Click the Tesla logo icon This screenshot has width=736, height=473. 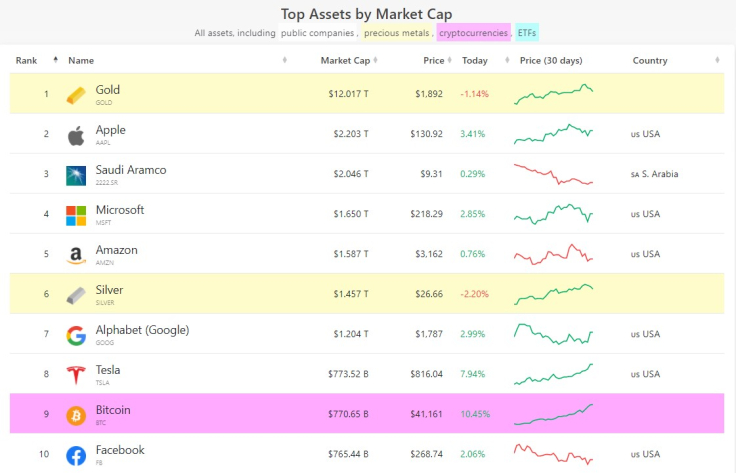click(x=76, y=375)
